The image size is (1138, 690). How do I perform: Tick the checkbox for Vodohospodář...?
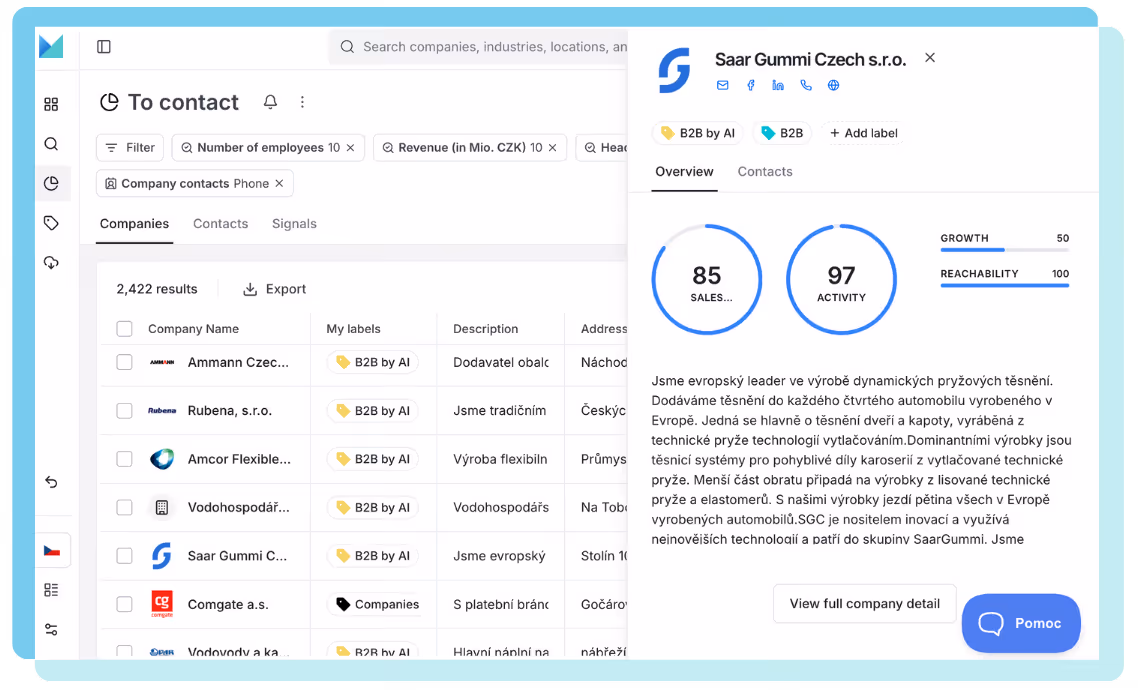(x=124, y=507)
